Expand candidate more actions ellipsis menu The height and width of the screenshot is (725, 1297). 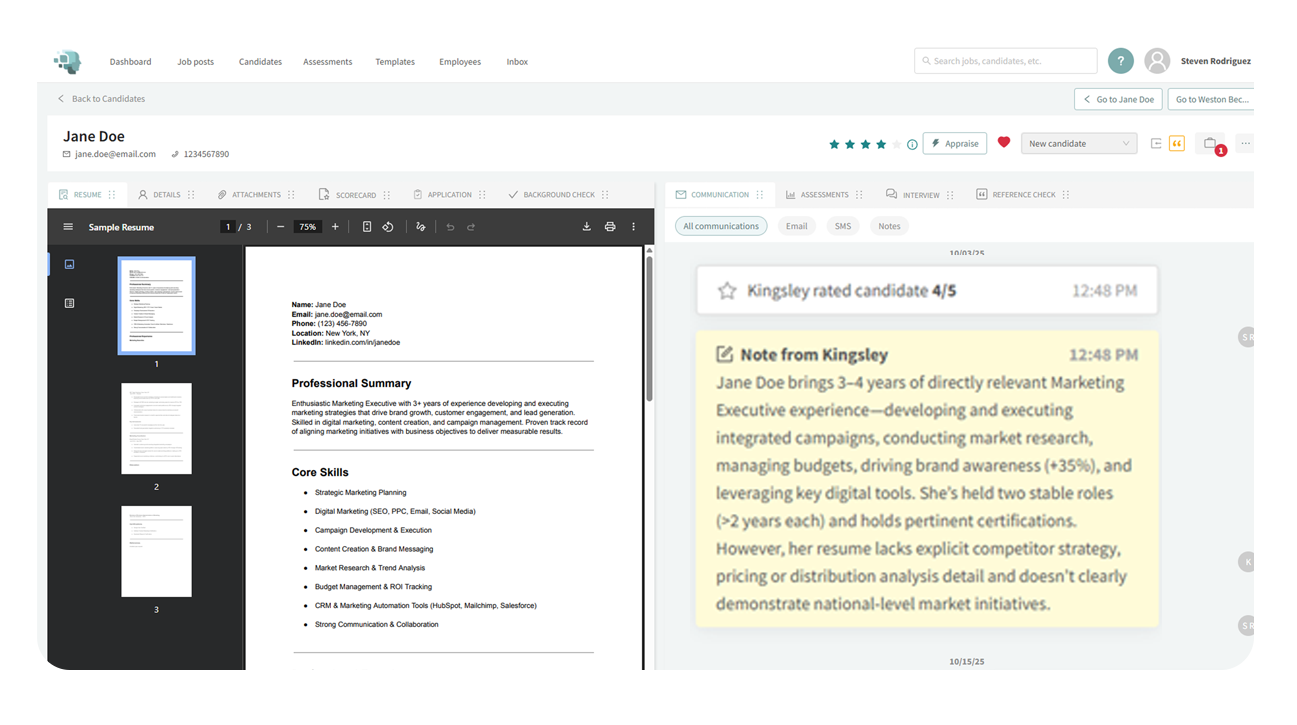pos(1245,144)
